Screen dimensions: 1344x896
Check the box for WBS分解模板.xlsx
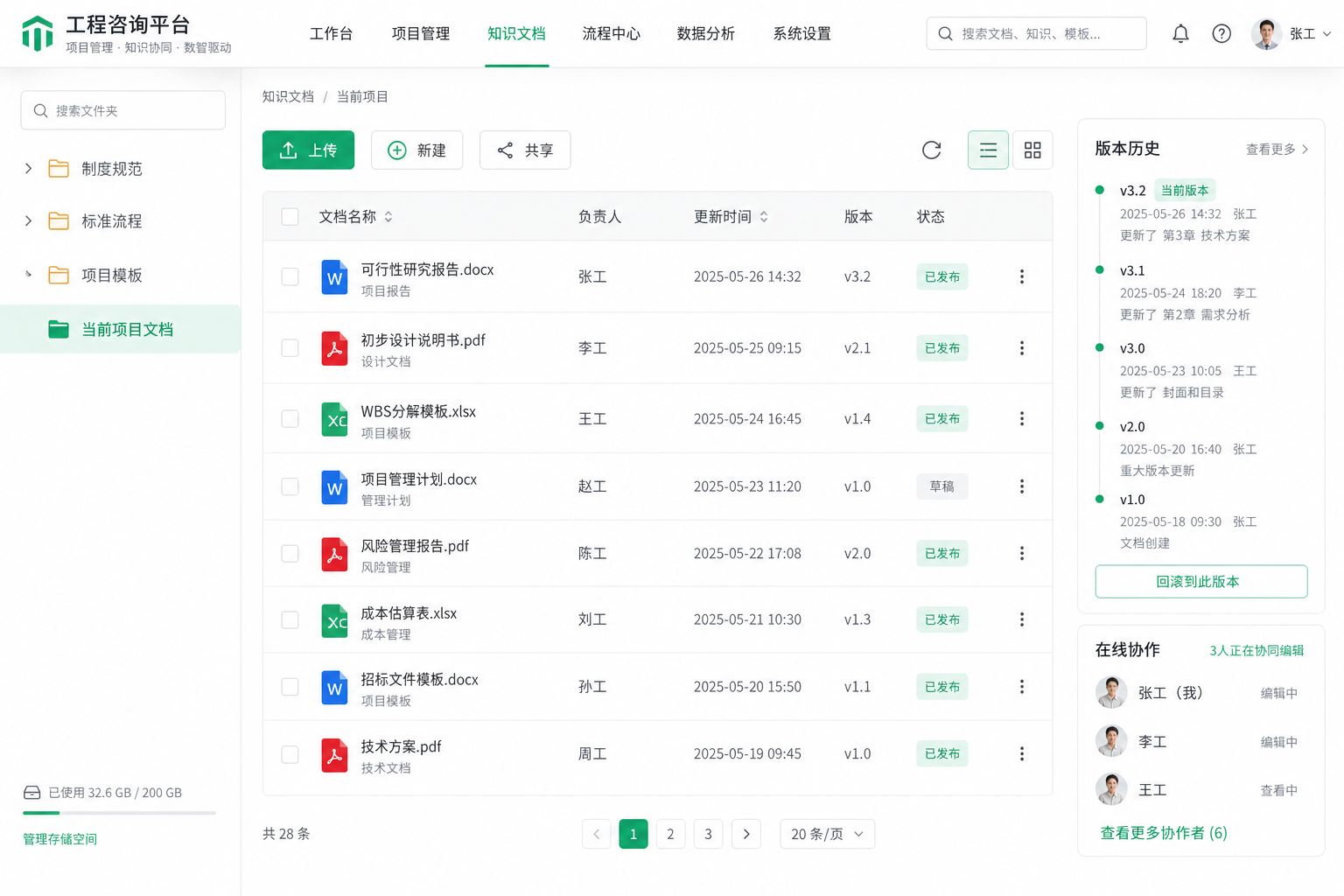pyautogui.click(x=290, y=418)
